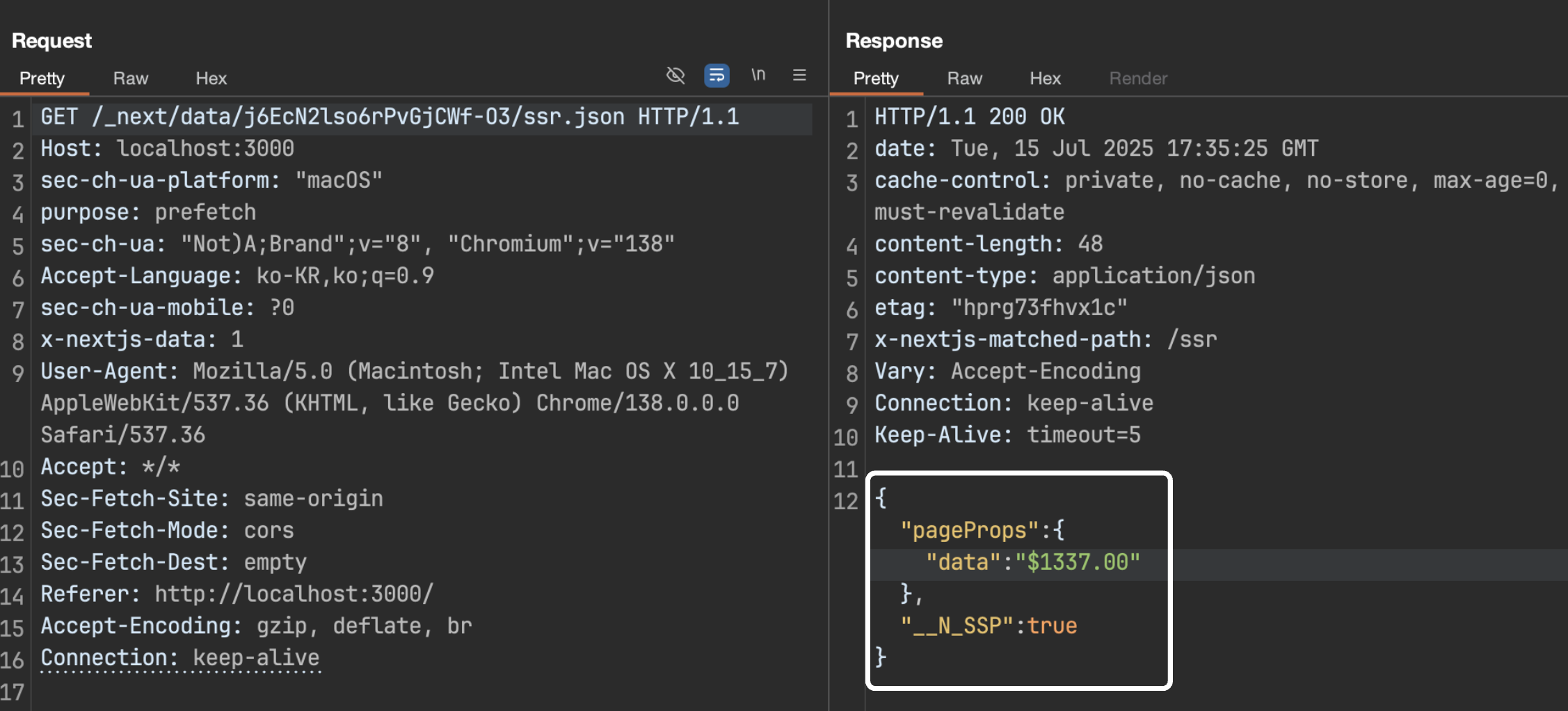Image resolution: width=1568 pixels, height=711 pixels.
Task: Click the GET /_next/data request line
Action: [390, 117]
